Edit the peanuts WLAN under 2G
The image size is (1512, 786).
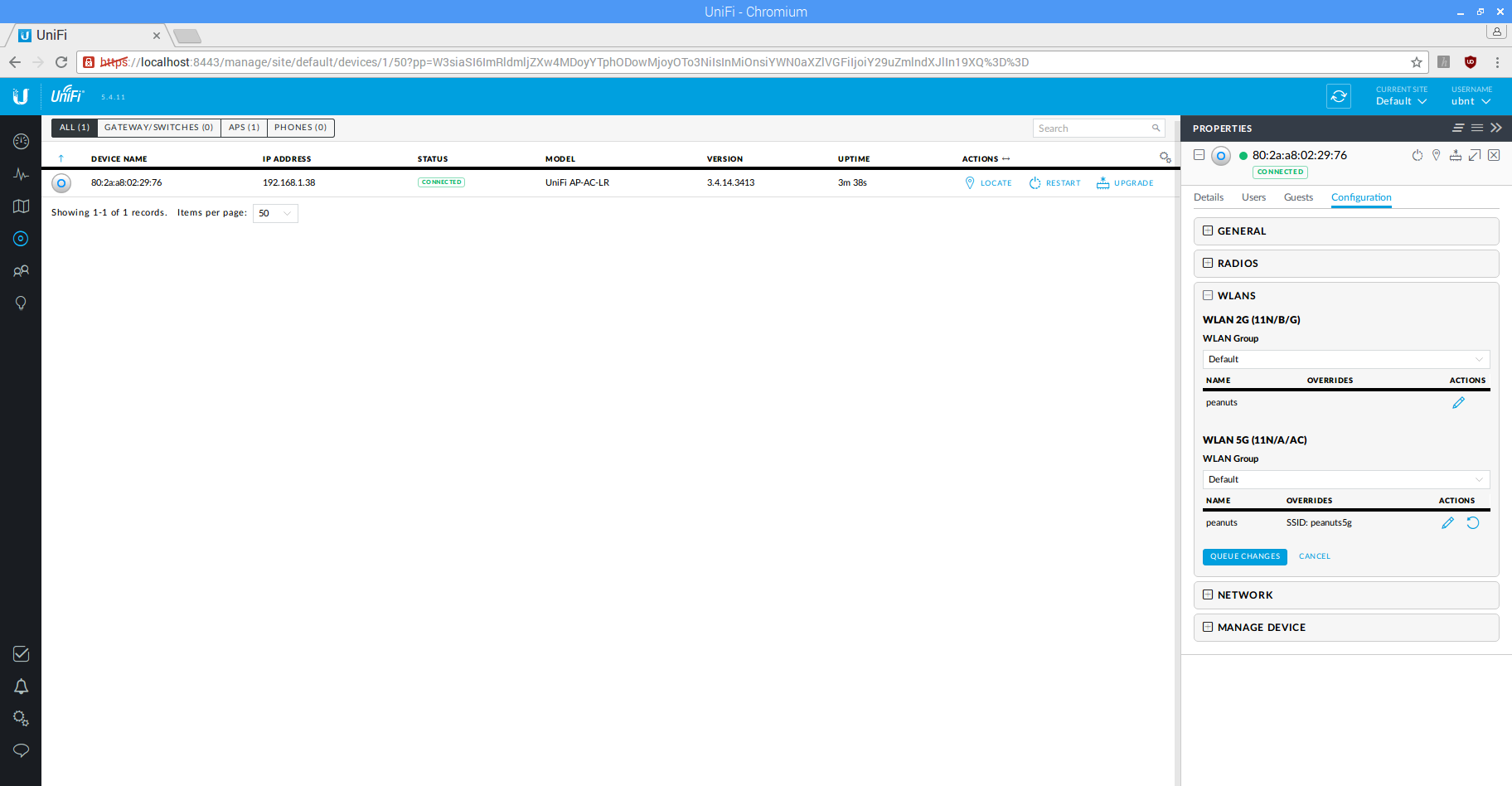click(x=1458, y=403)
